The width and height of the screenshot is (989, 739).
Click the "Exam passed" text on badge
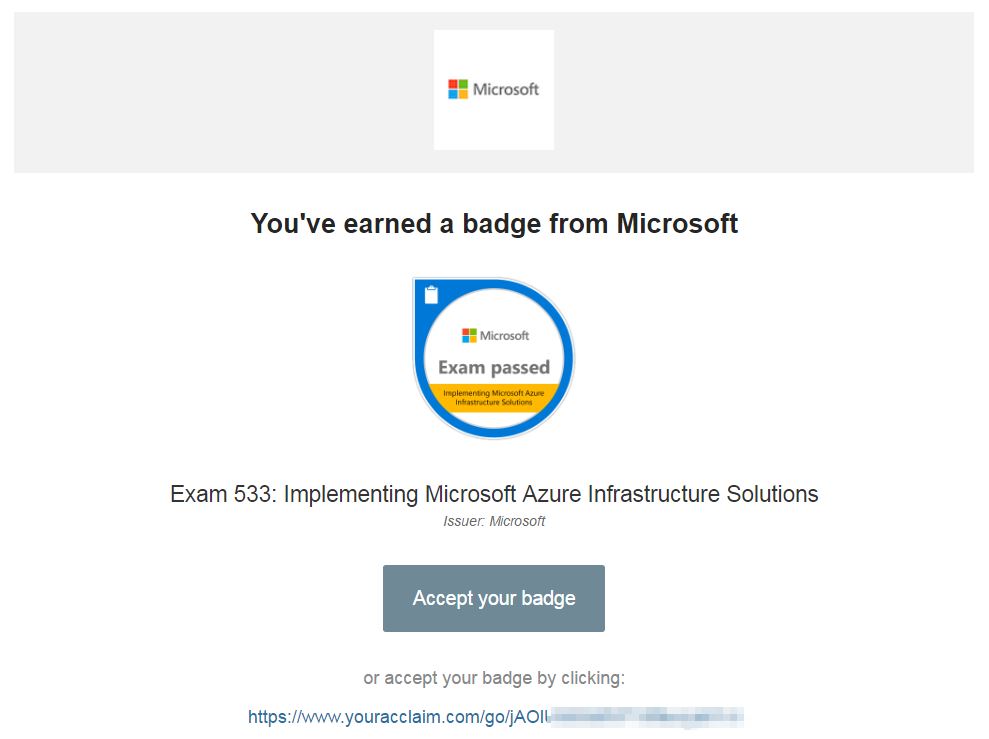(494, 367)
